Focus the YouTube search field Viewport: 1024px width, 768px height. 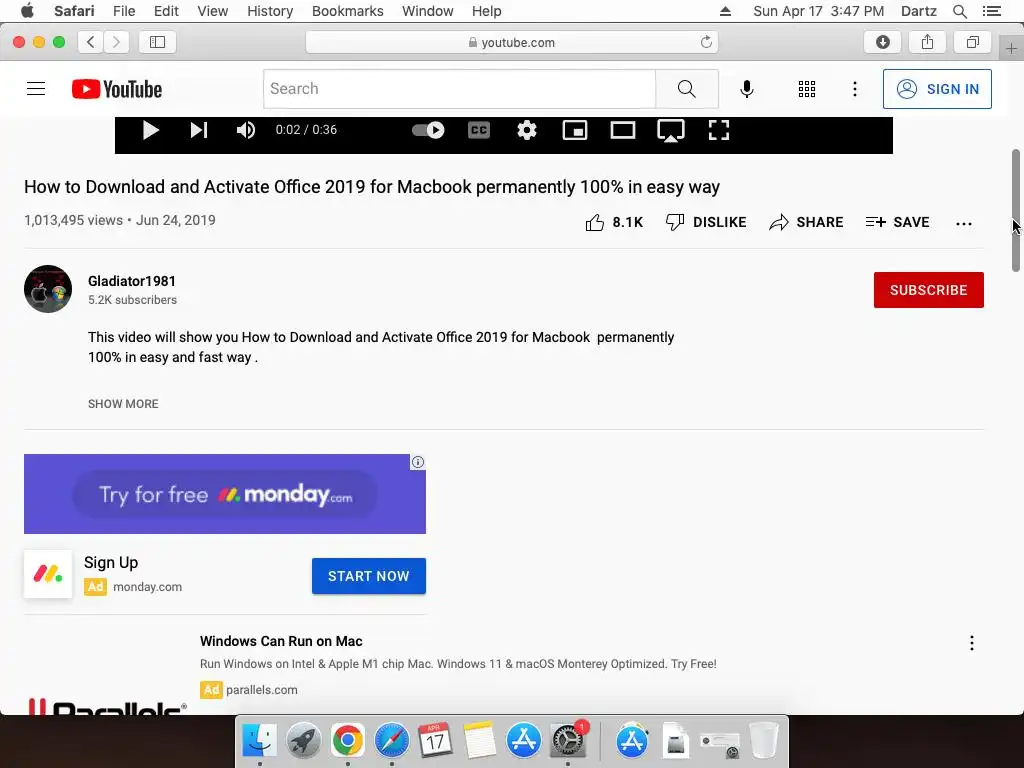(459, 89)
